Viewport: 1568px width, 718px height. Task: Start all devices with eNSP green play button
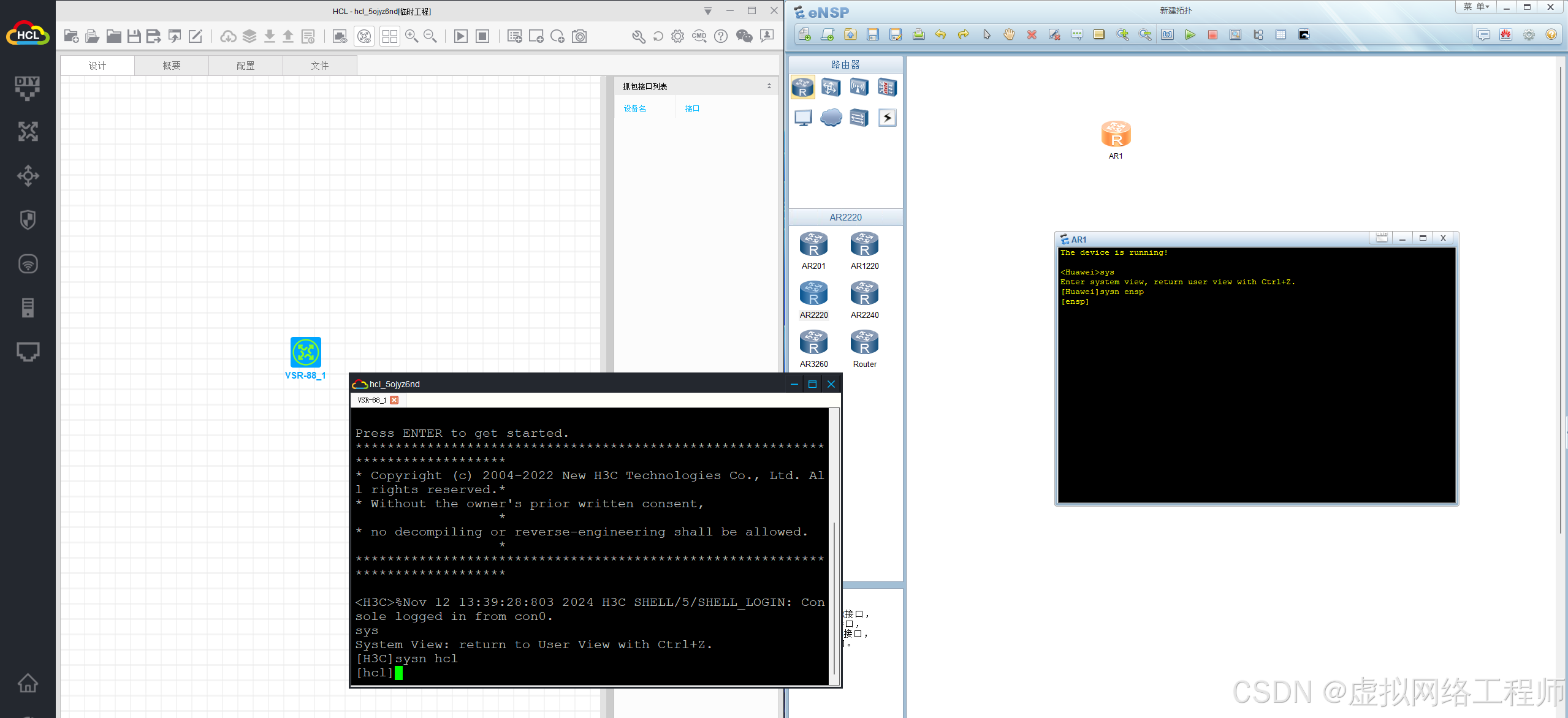(1190, 35)
